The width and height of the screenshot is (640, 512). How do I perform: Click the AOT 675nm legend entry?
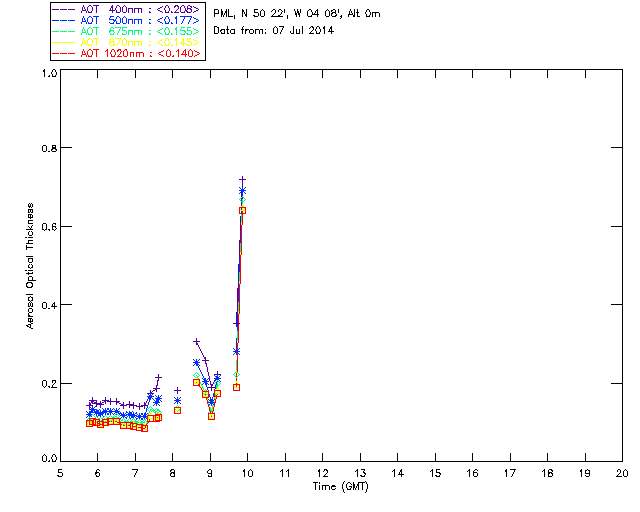click(x=127, y=31)
